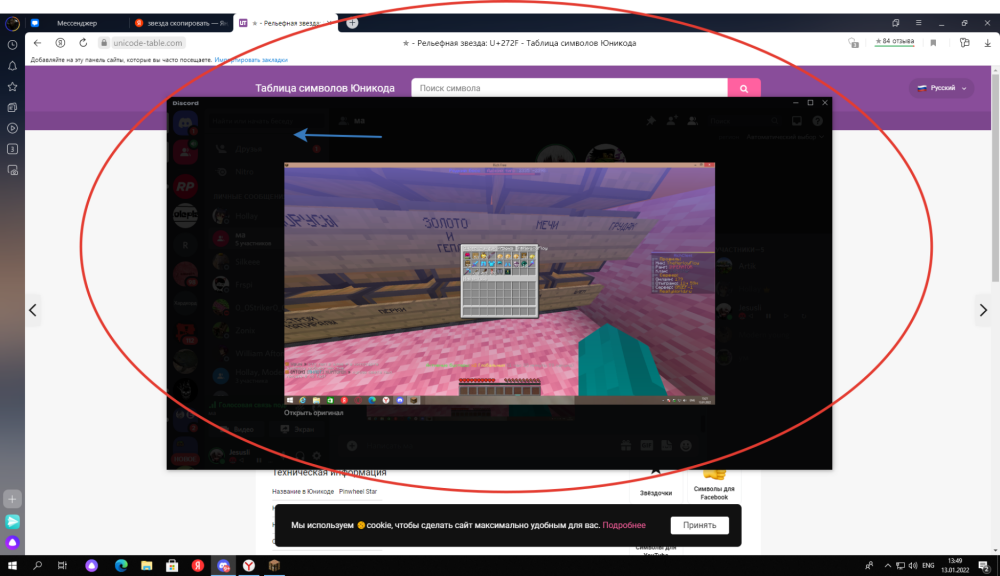
Task: Open the tab groups icon in title bar
Action: click(x=895, y=23)
